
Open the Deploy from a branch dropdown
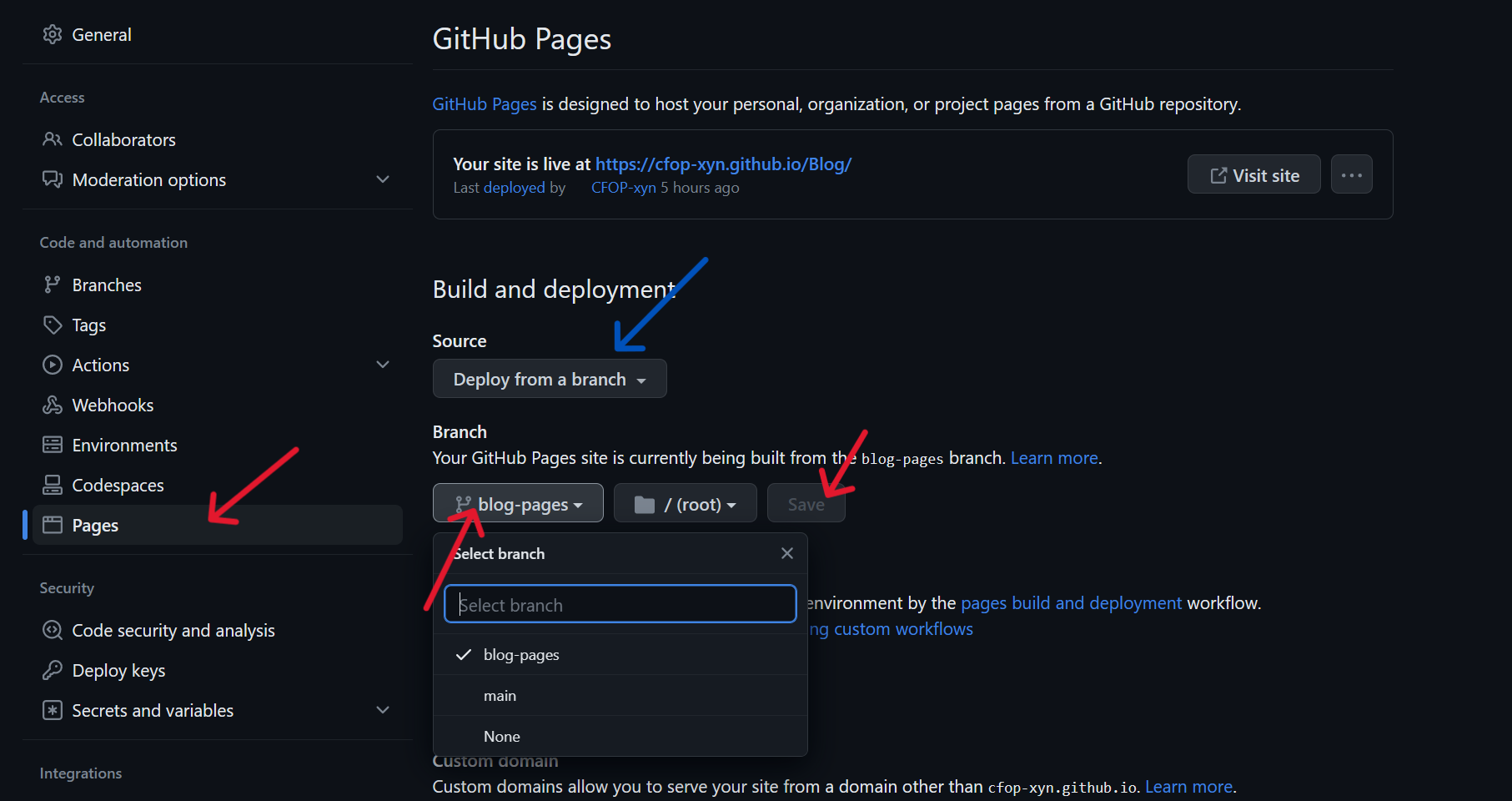click(550, 379)
